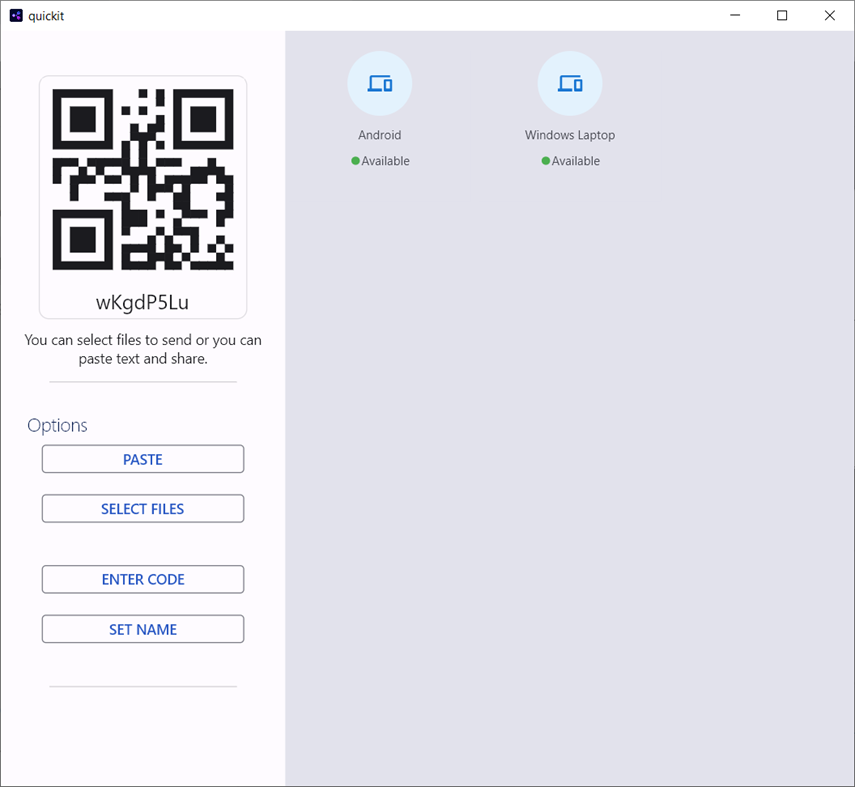
Task: Select the share code wKgdP5Lu text
Action: [142, 302]
